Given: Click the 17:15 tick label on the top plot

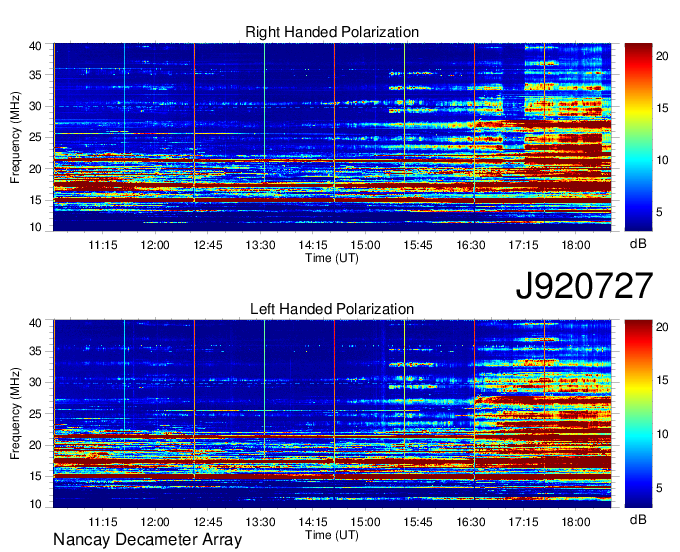Looking at the screenshot, I should 523,245.
